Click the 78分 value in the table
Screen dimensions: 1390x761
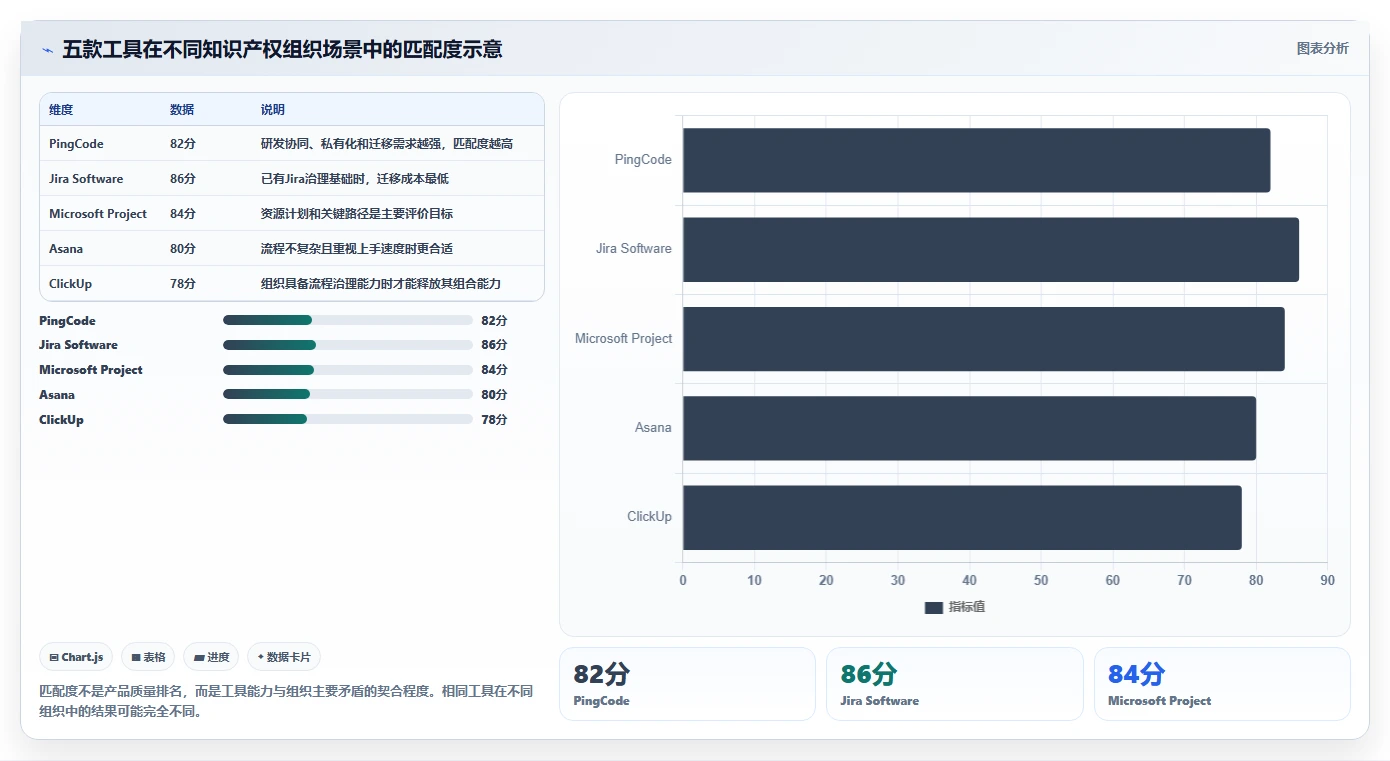point(183,284)
